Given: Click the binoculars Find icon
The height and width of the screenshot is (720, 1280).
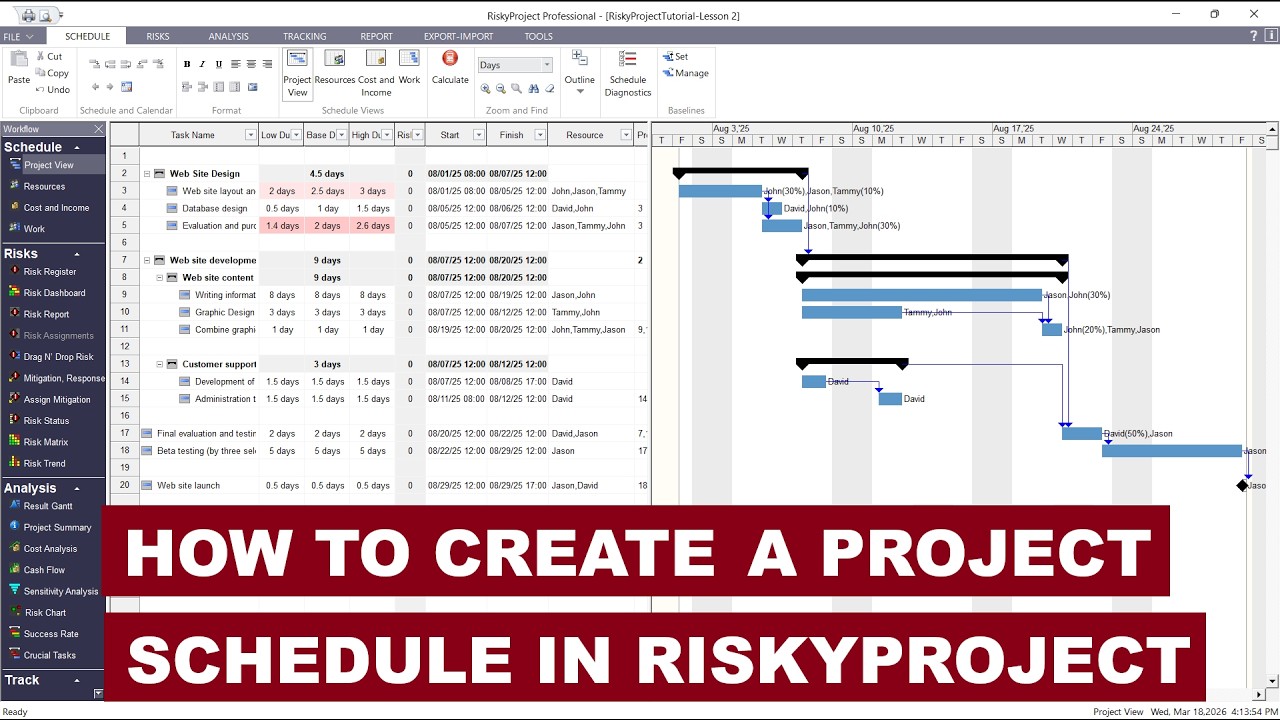Looking at the screenshot, I should tap(533, 88).
